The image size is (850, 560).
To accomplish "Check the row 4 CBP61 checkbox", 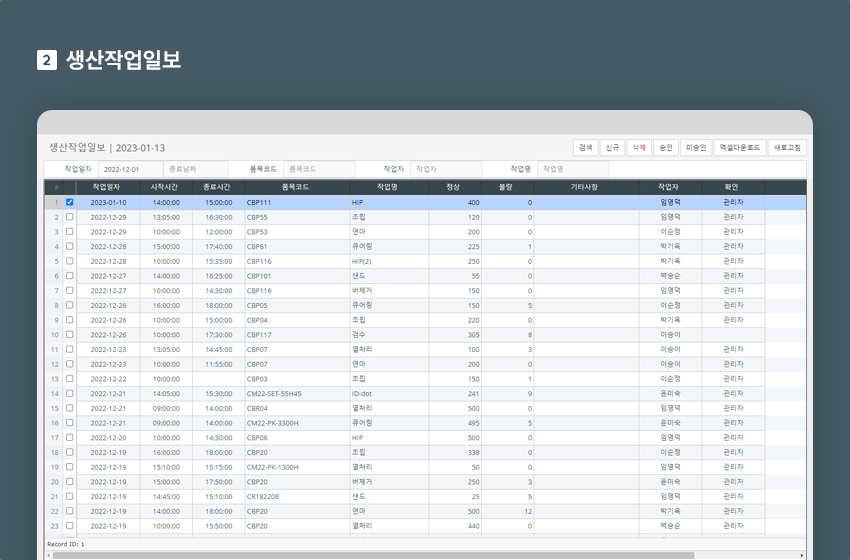I will (69, 246).
